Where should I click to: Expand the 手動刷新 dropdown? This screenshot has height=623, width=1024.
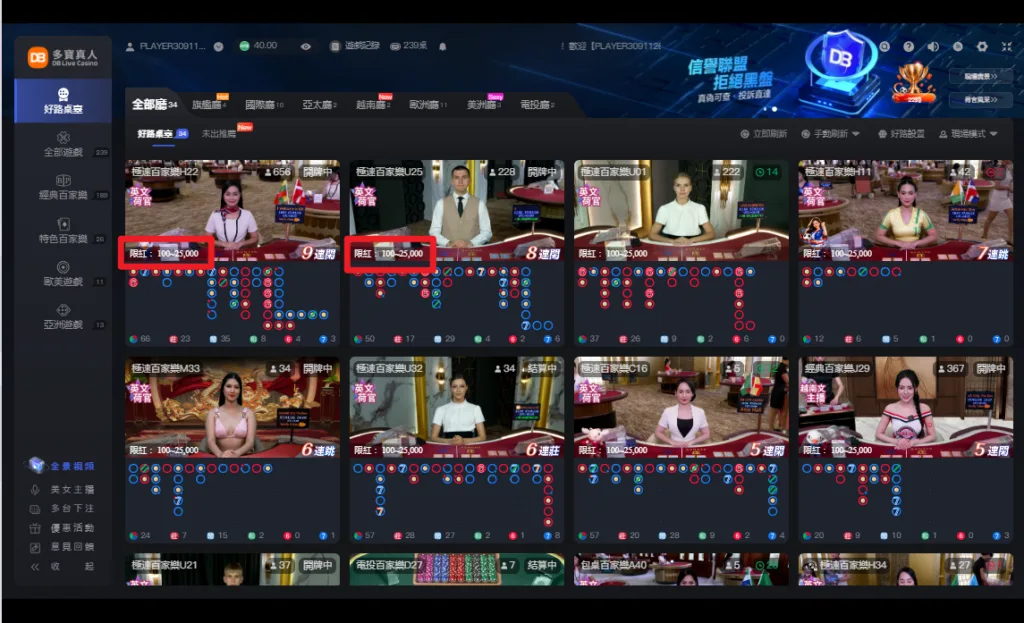(830, 134)
